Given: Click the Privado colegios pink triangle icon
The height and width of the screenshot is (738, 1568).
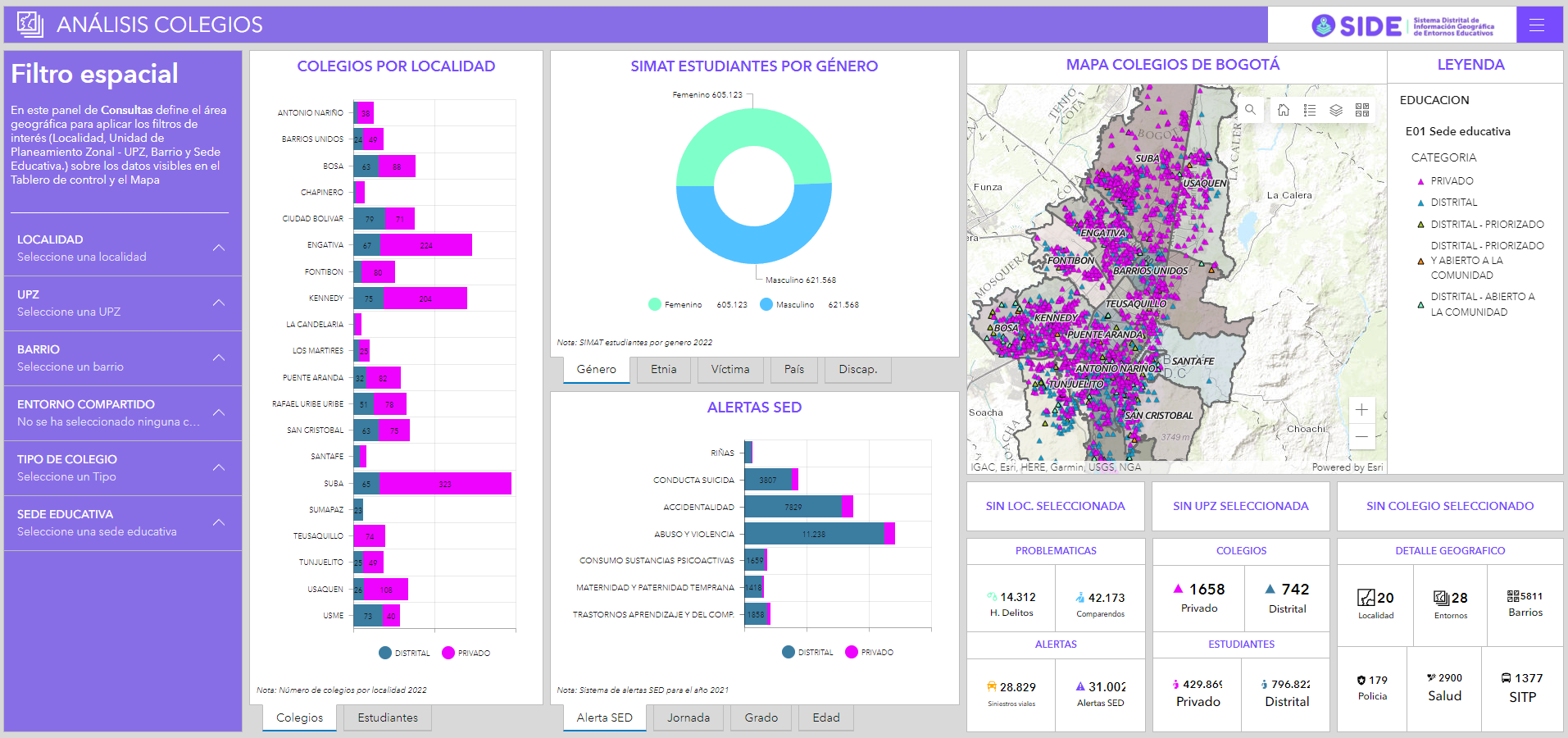Looking at the screenshot, I should point(1178,588).
